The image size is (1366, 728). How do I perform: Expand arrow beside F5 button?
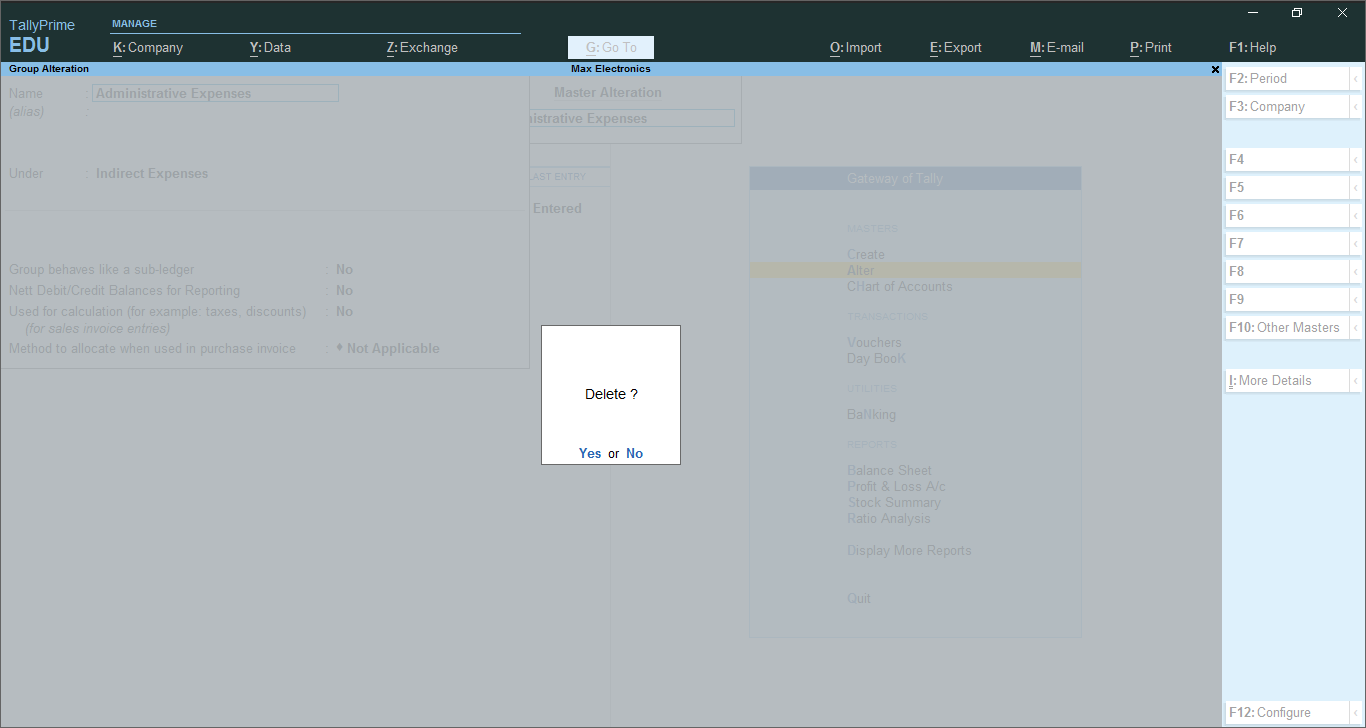point(1355,187)
